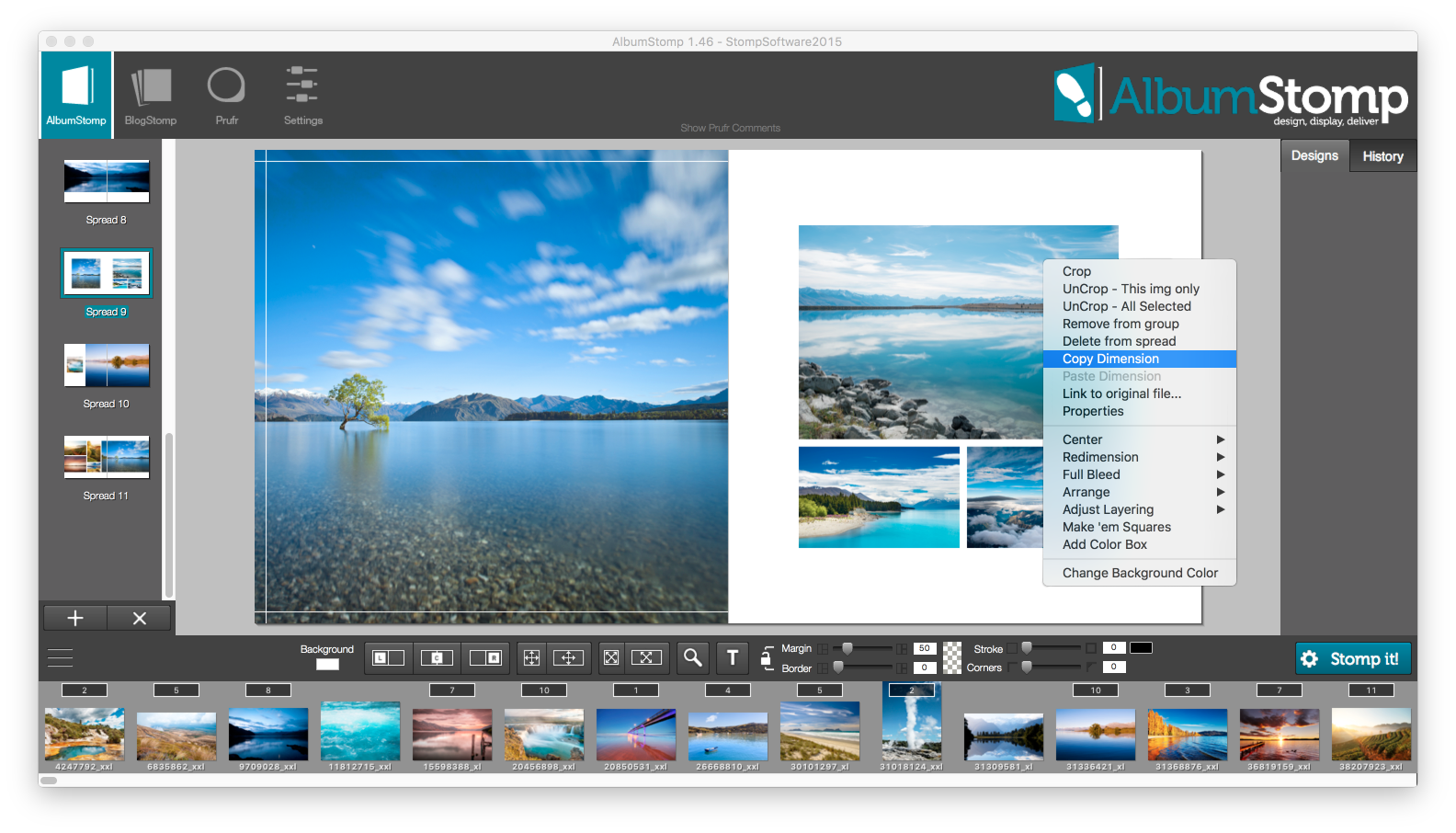Open the Prufr tool

coord(226,96)
